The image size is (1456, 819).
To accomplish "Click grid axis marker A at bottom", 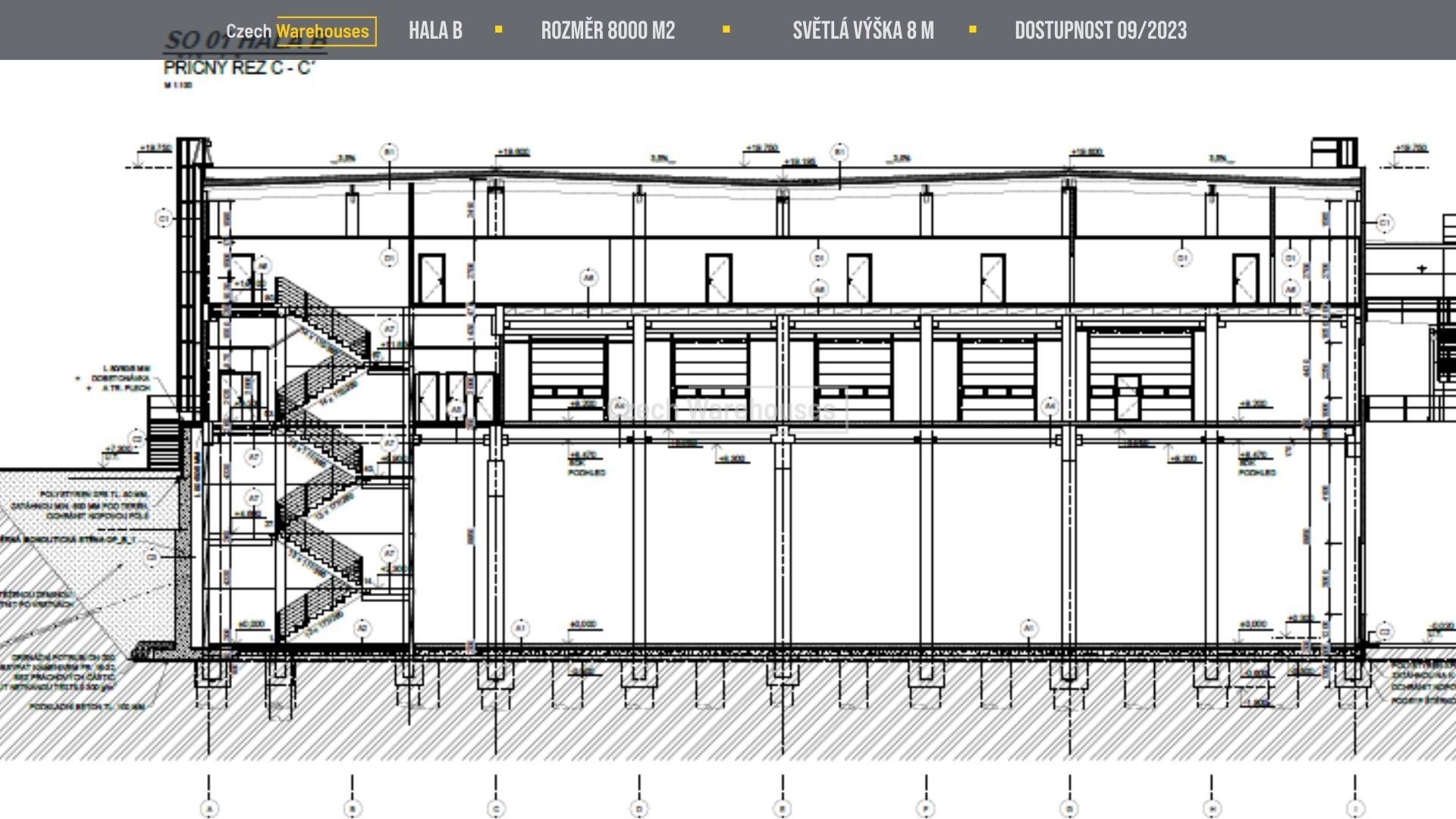I will click(x=209, y=809).
